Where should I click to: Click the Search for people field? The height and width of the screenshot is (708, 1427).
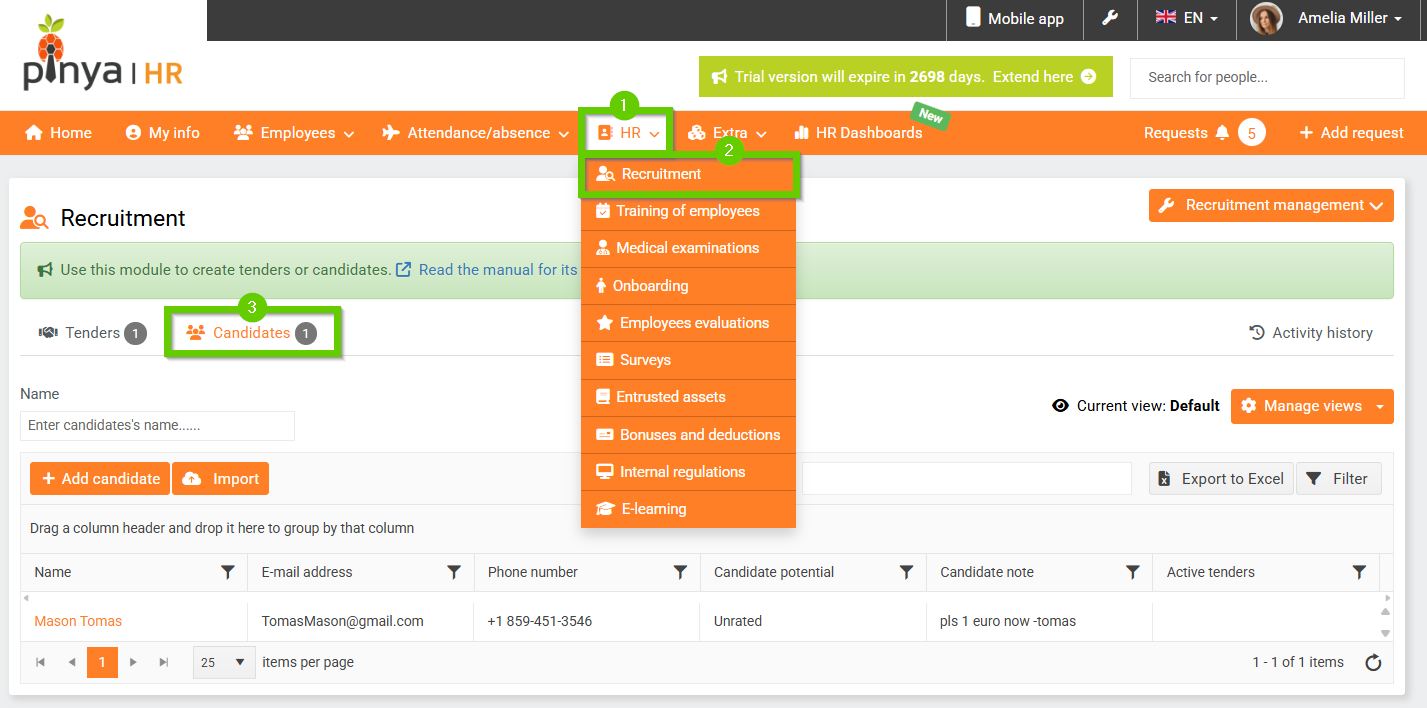point(1267,77)
